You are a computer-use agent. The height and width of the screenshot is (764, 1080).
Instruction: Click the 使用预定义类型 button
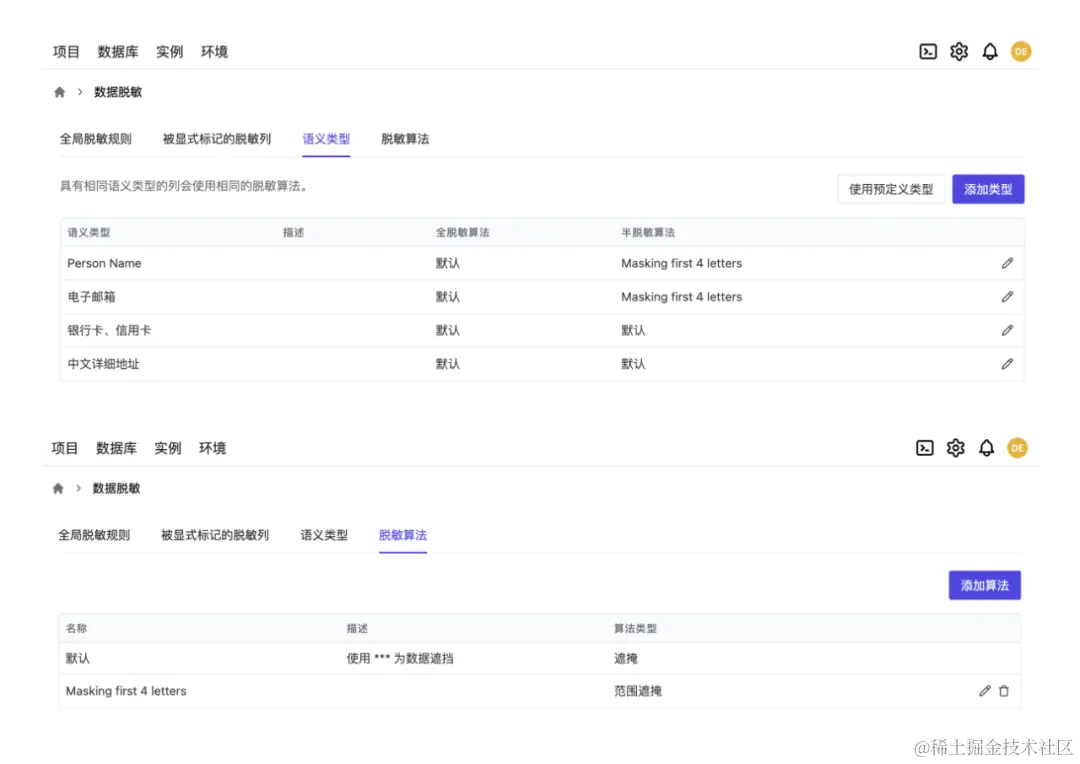click(890, 189)
